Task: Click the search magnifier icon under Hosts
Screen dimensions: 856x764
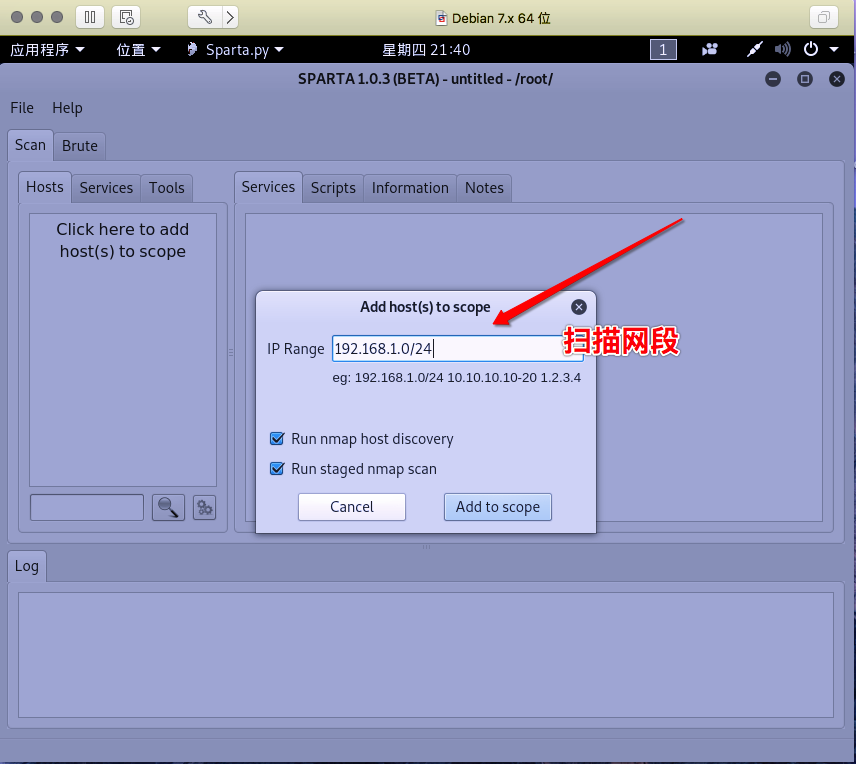Action: pyautogui.click(x=168, y=508)
